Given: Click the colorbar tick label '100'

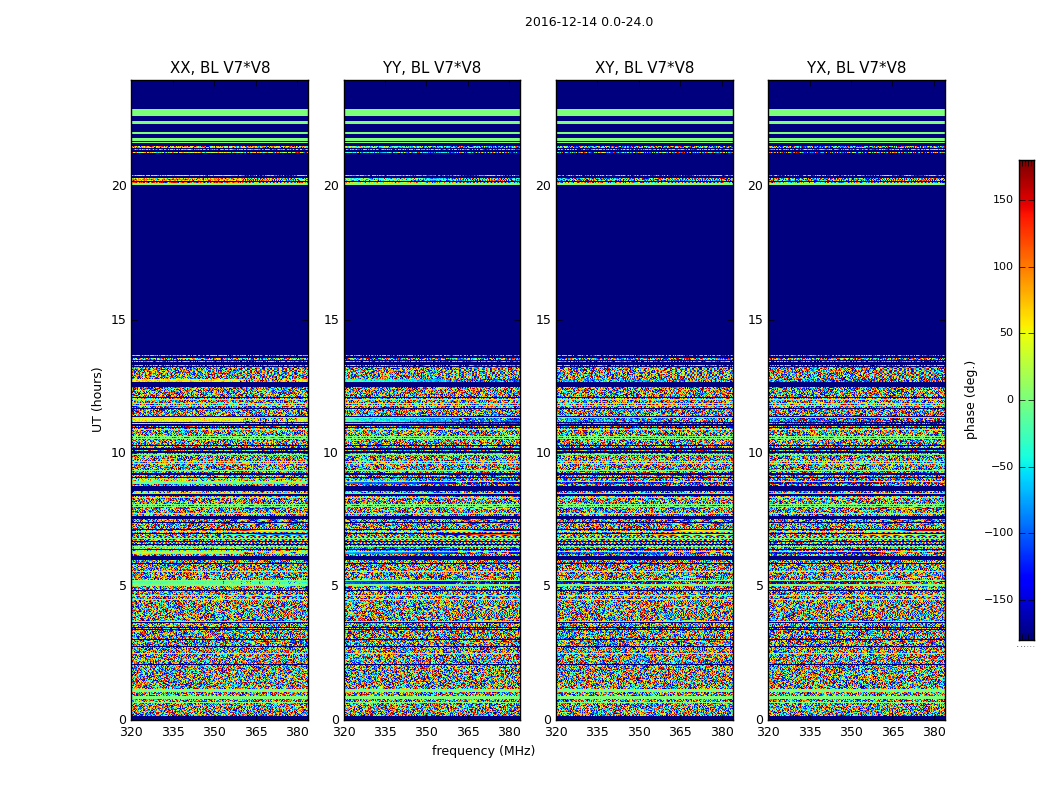Looking at the screenshot, I should tap(1003, 266).
